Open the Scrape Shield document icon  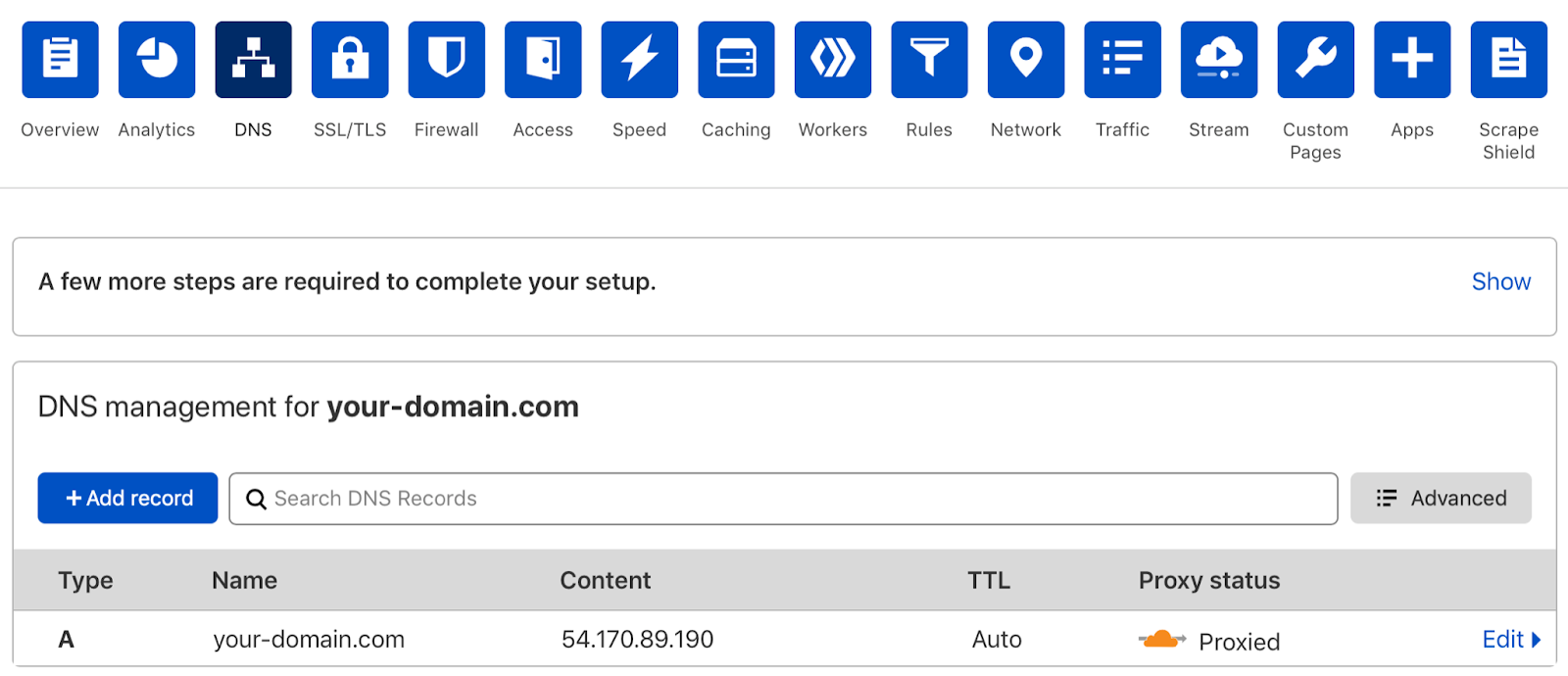(1509, 60)
